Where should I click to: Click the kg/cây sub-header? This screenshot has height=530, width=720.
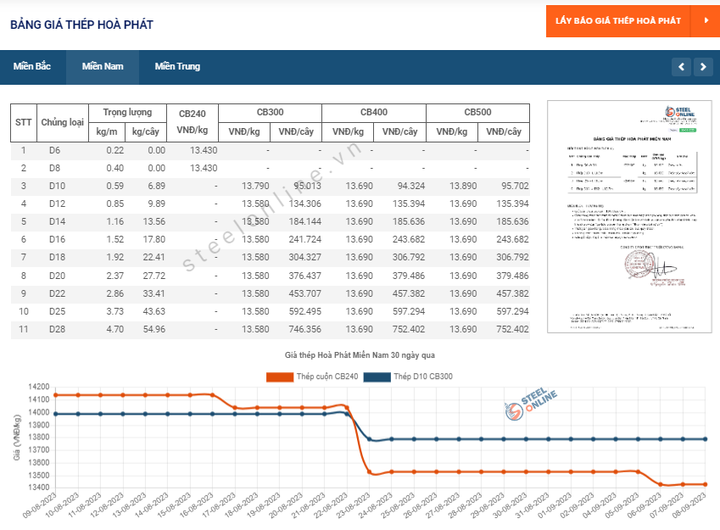pos(146,132)
